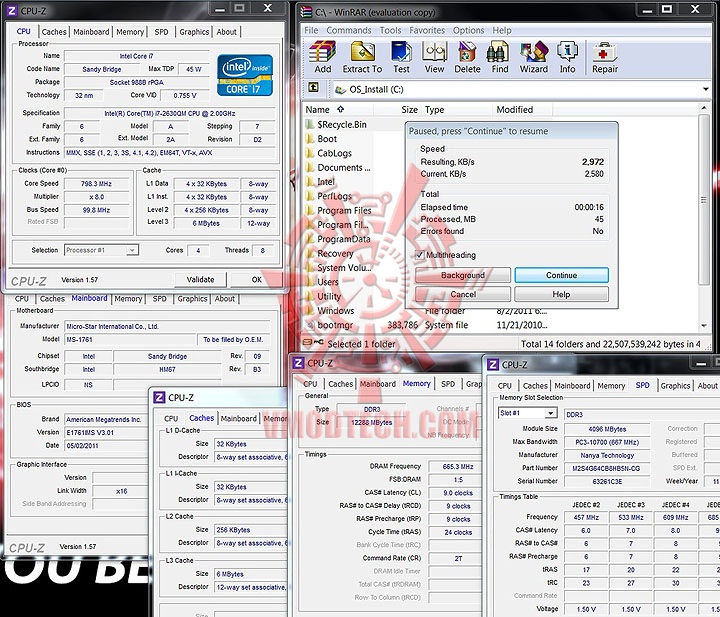Click the Add icon in WinRAR toolbar
The image size is (720, 617).
coord(322,57)
